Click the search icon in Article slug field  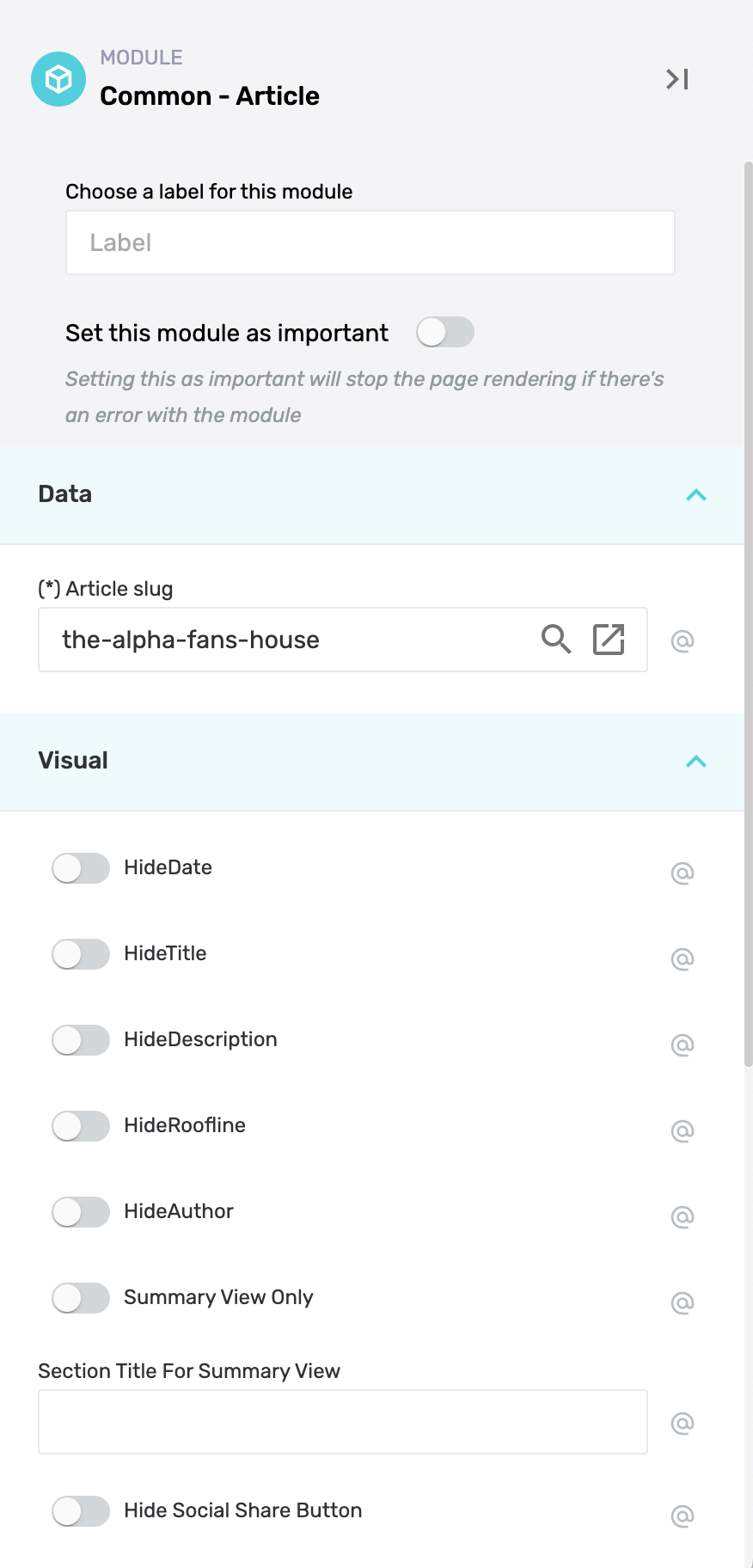[x=556, y=640]
